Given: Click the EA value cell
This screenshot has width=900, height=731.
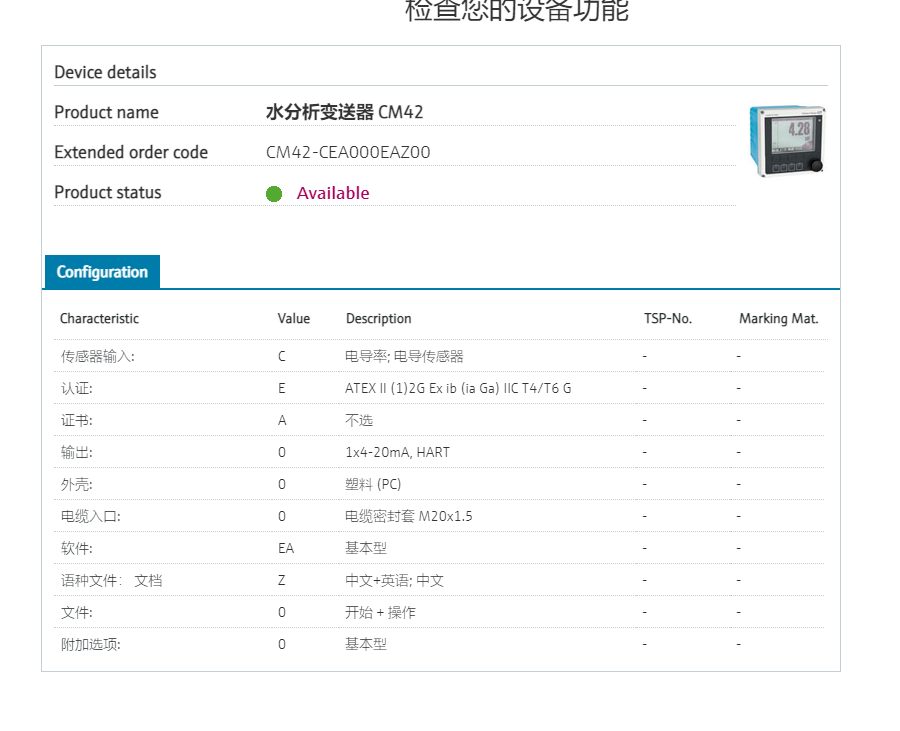Looking at the screenshot, I should point(286,549).
